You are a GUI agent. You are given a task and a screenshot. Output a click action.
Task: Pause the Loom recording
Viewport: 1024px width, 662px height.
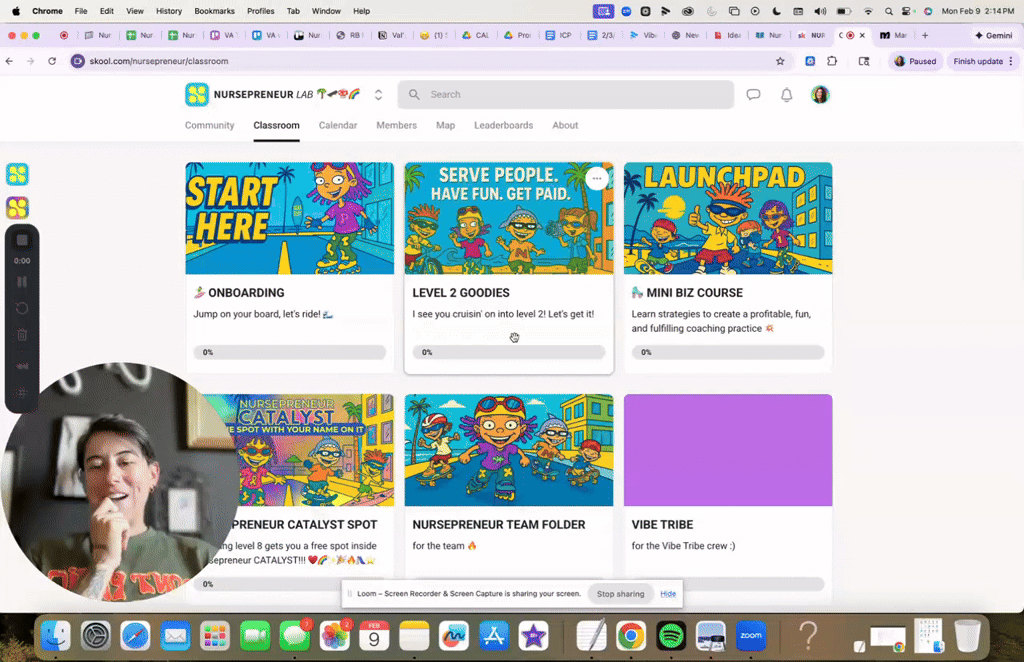(x=22, y=282)
